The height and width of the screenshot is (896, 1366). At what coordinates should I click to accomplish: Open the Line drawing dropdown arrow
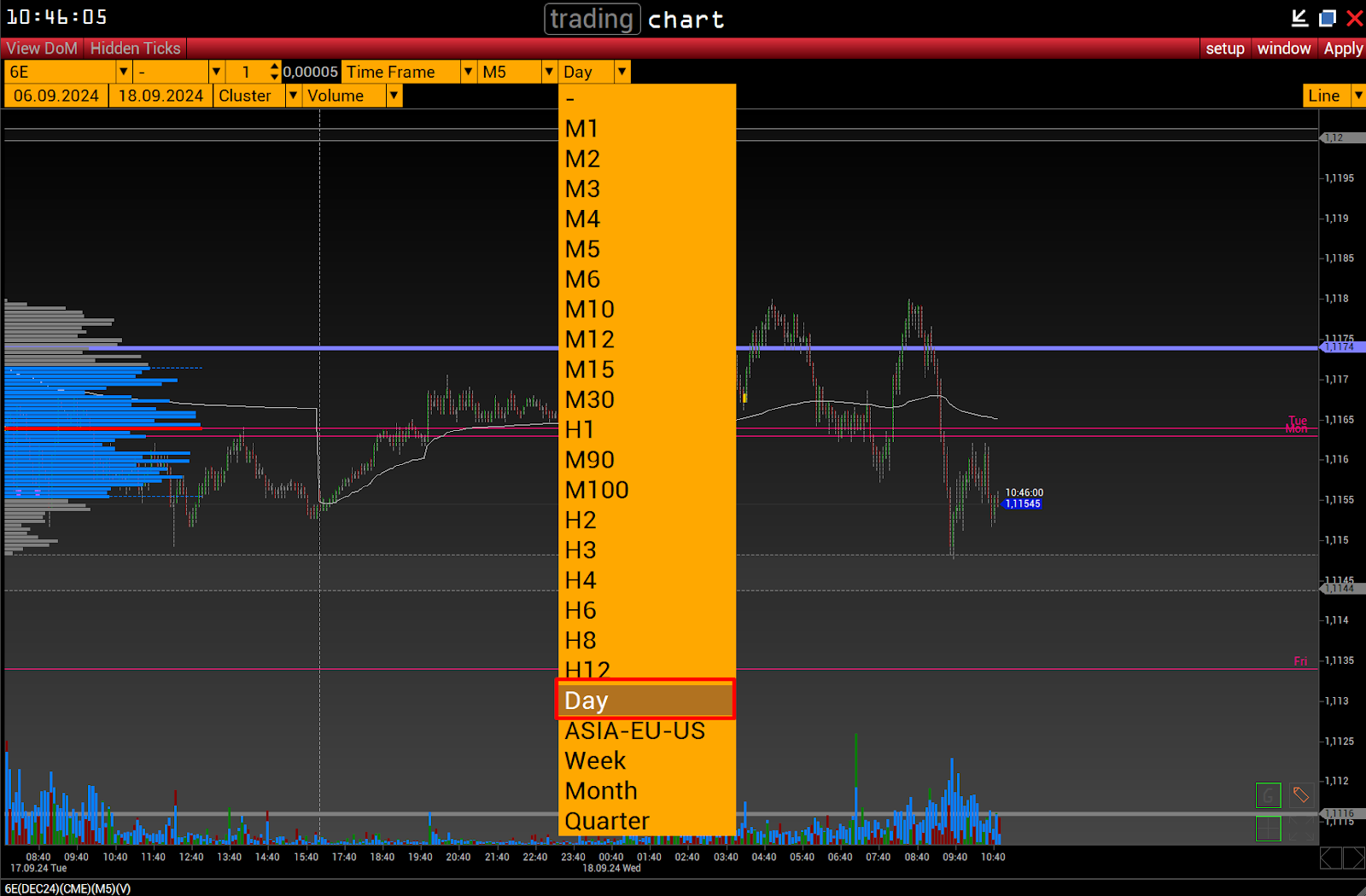[1357, 96]
